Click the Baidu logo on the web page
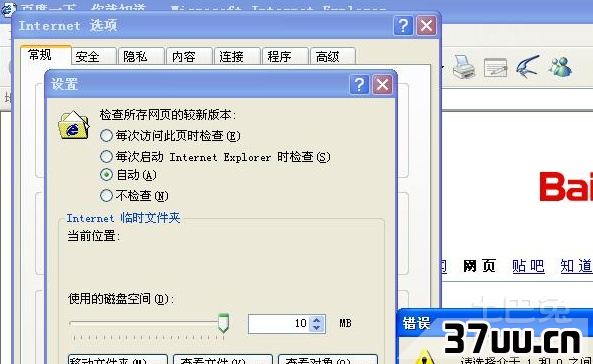 (x=566, y=186)
